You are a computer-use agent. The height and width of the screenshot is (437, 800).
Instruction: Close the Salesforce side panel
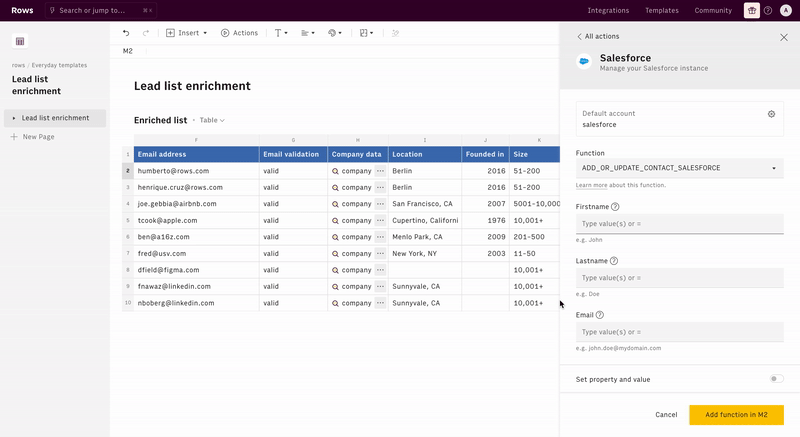coord(784,37)
